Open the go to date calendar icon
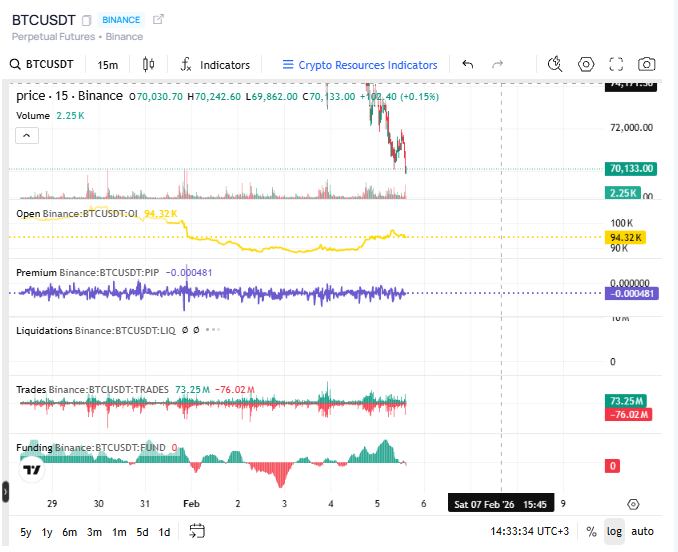Screen dimensions: 678x552 (x=197, y=531)
